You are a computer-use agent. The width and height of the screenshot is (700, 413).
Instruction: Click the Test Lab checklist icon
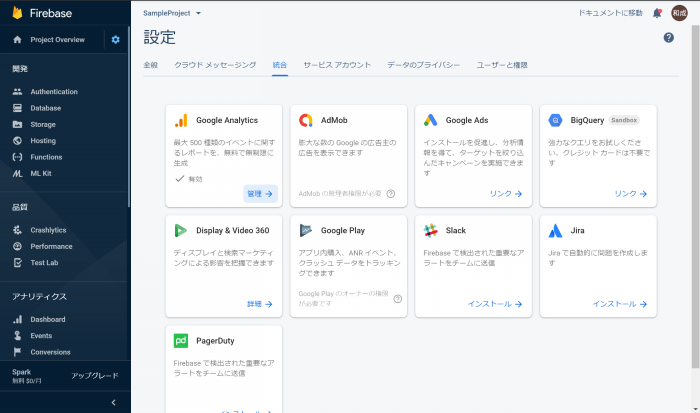click(x=17, y=263)
